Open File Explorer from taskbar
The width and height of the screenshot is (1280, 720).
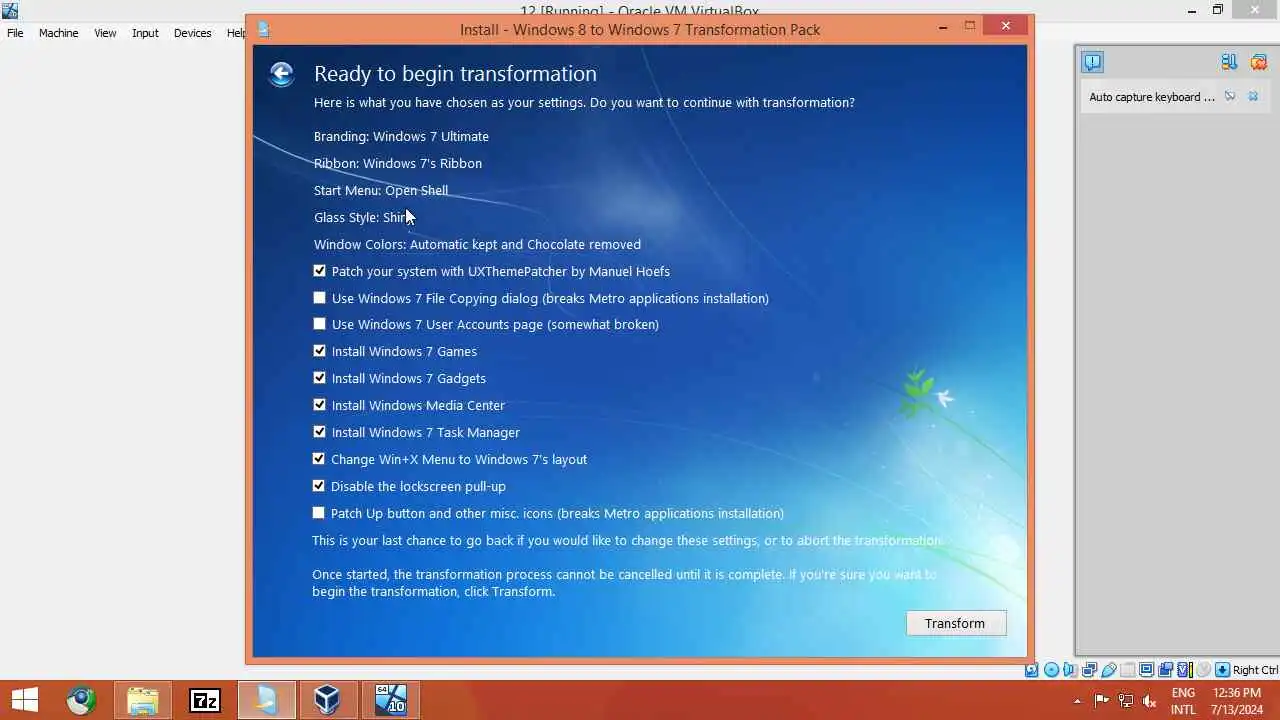(143, 700)
